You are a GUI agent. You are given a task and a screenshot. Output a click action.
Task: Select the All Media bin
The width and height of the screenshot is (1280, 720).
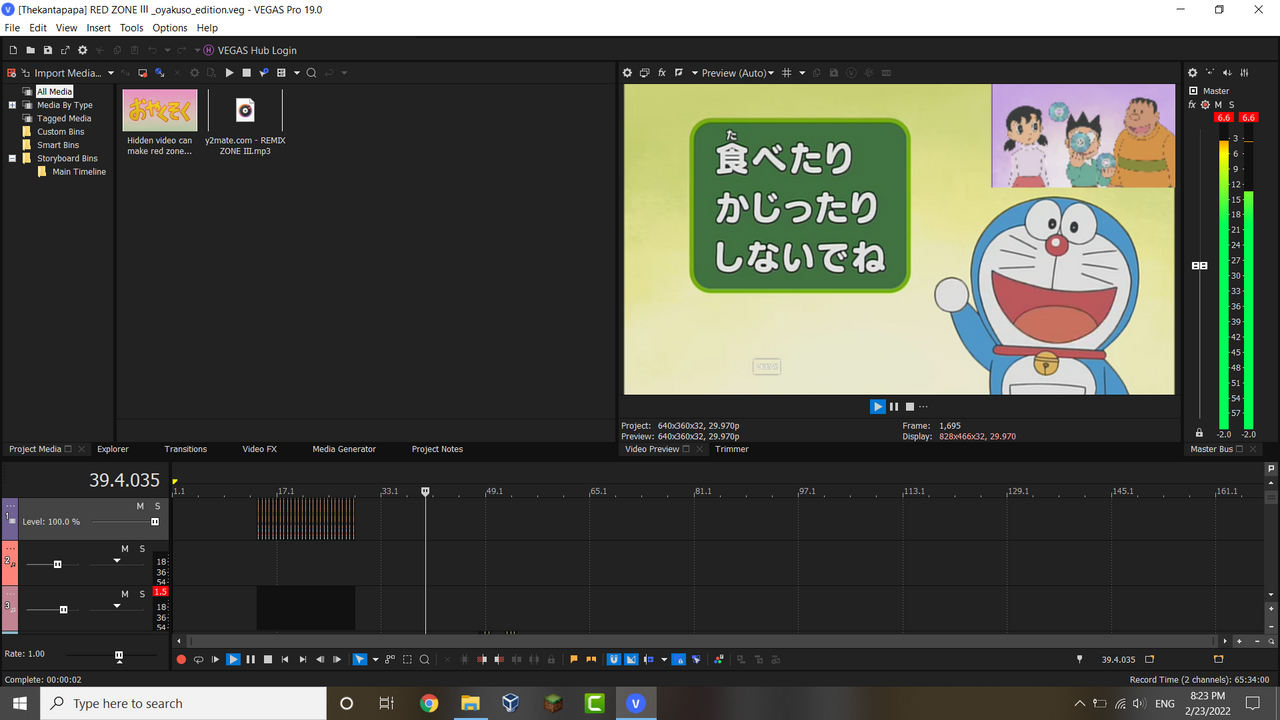point(54,91)
